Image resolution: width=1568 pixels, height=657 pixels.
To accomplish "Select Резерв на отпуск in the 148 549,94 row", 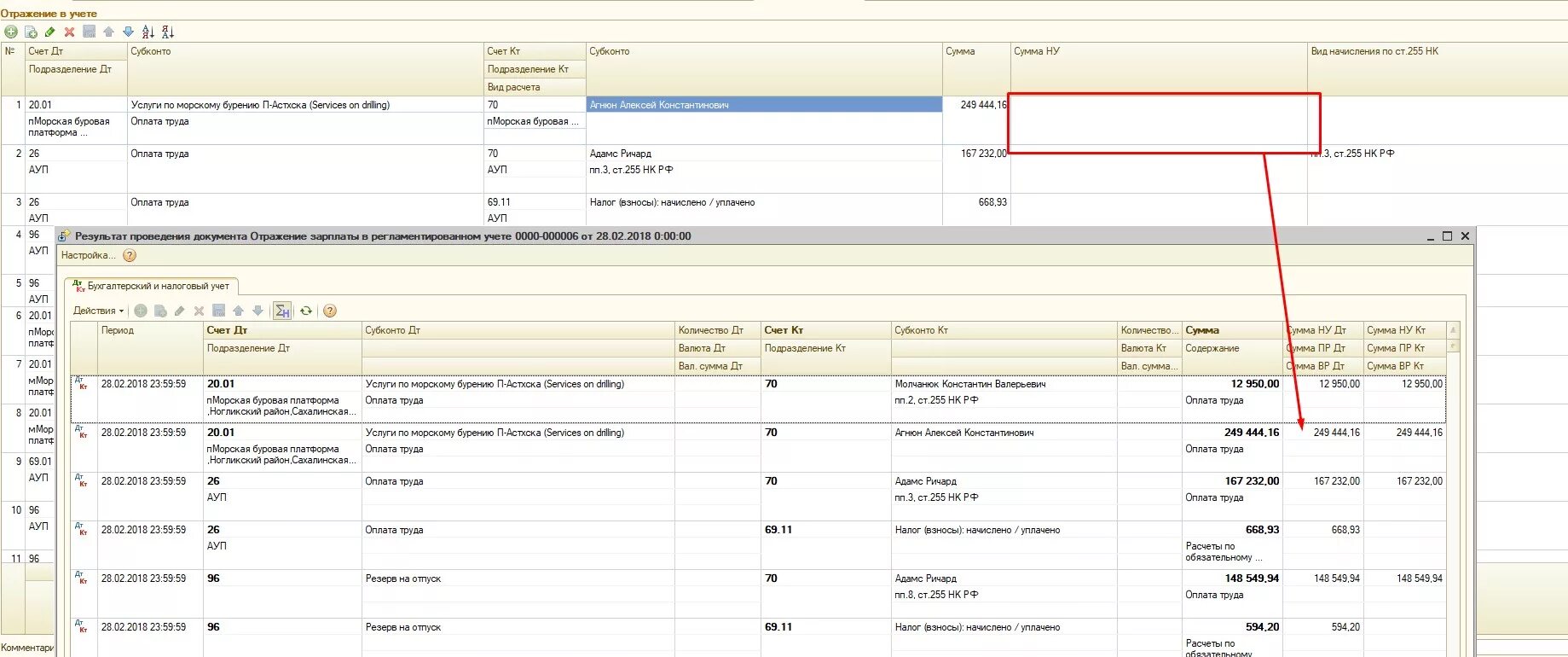I will click(403, 579).
